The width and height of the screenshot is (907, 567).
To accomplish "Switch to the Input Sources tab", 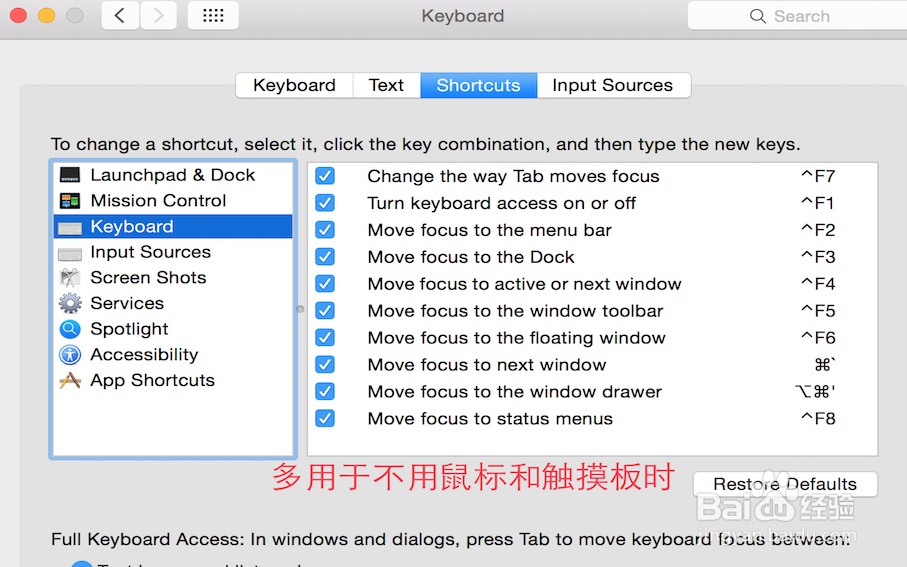I will (x=612, y=85).
